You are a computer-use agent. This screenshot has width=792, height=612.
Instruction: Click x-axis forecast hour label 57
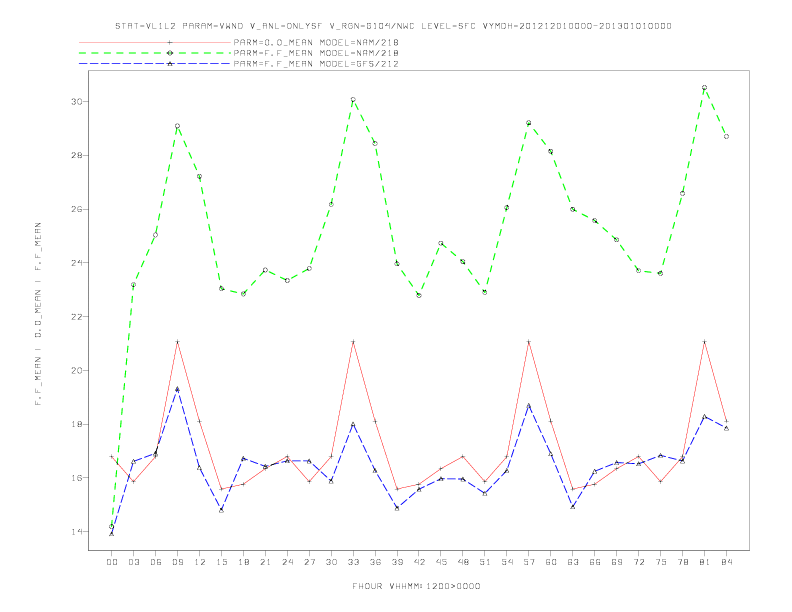click(529, 562)
